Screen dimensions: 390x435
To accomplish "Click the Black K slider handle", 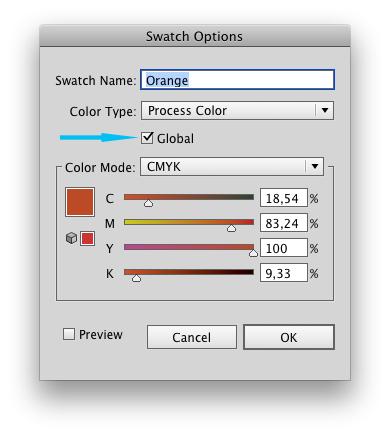I will tap(136, 278).
